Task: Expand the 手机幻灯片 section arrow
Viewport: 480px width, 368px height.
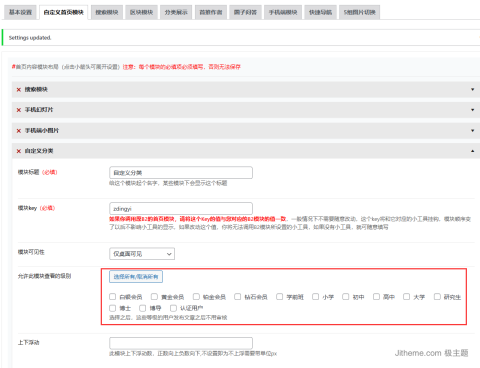Action: click(472, 110)
